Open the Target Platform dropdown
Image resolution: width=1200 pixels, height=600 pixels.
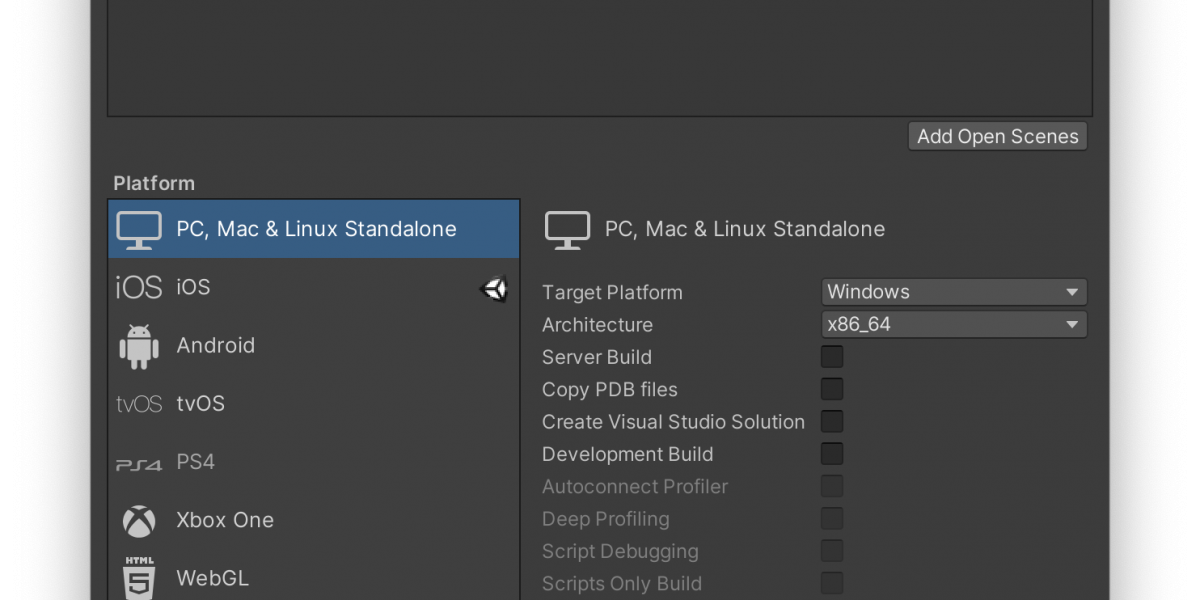tap(954, 292)
